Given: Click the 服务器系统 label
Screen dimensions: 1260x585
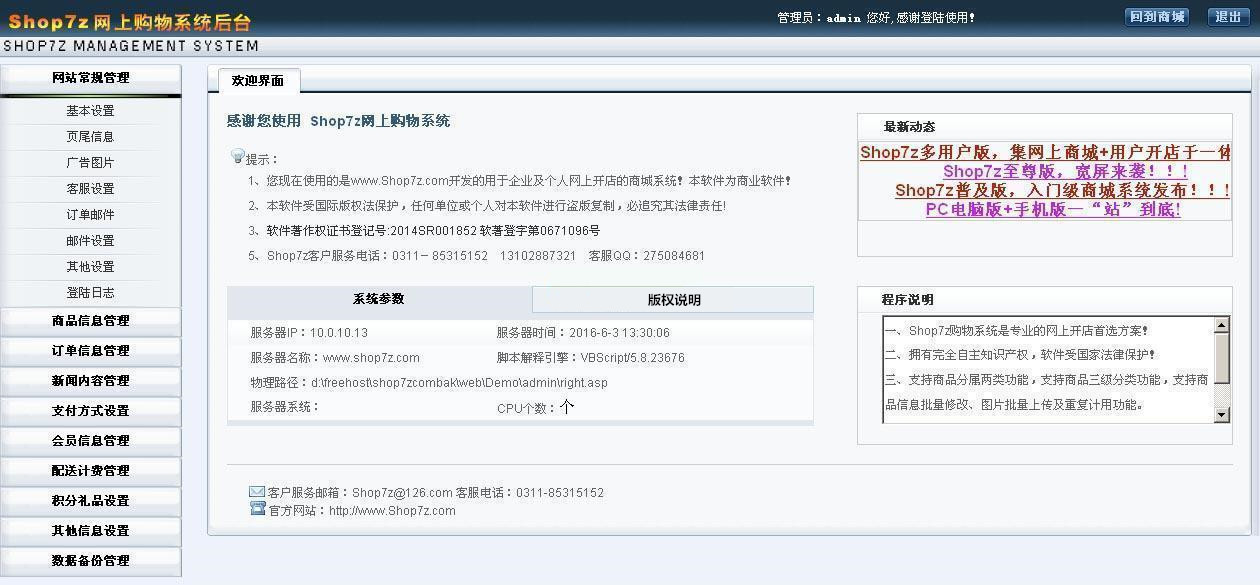Looking at the screenshot, I should point(285,407).
